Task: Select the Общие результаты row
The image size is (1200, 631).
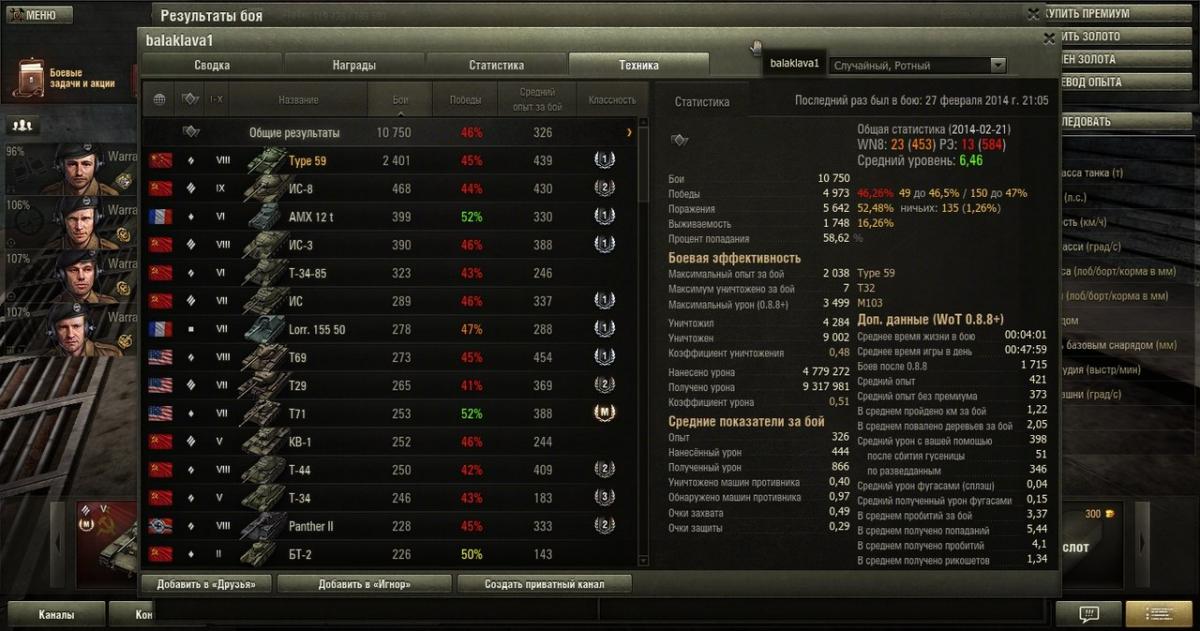Action: click(x=390, y=132)
